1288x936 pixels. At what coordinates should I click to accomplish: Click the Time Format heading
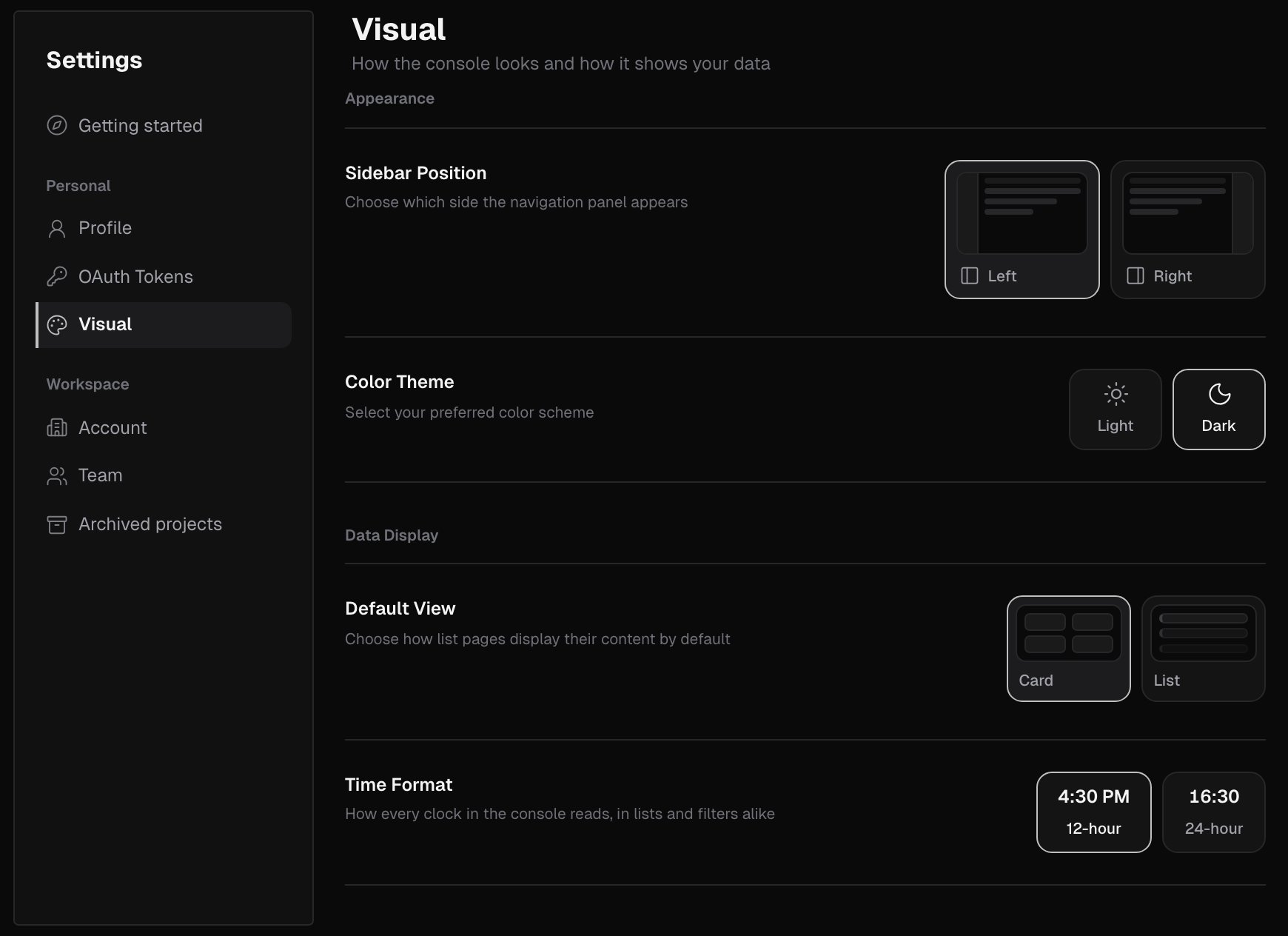coord(399,785)
